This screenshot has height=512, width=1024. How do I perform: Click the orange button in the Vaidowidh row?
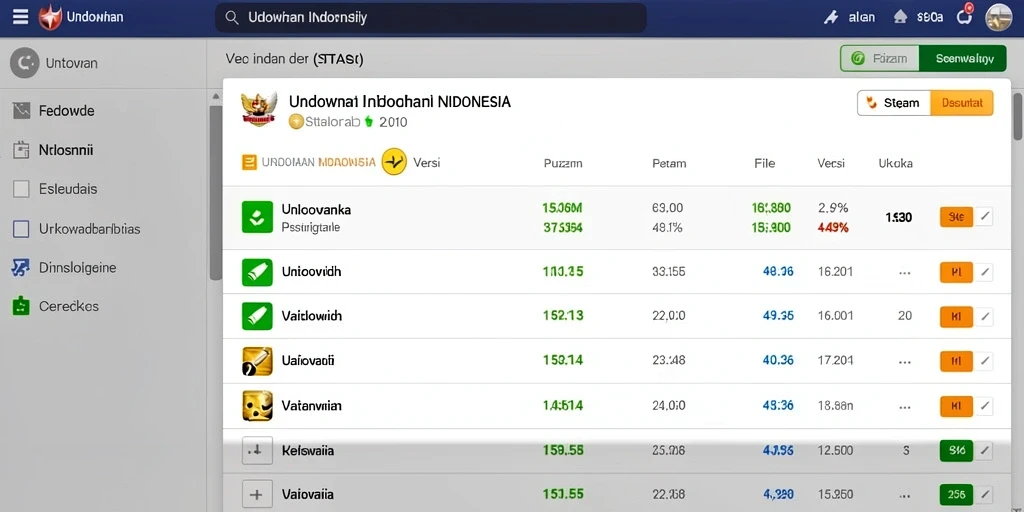click(956, 317)
